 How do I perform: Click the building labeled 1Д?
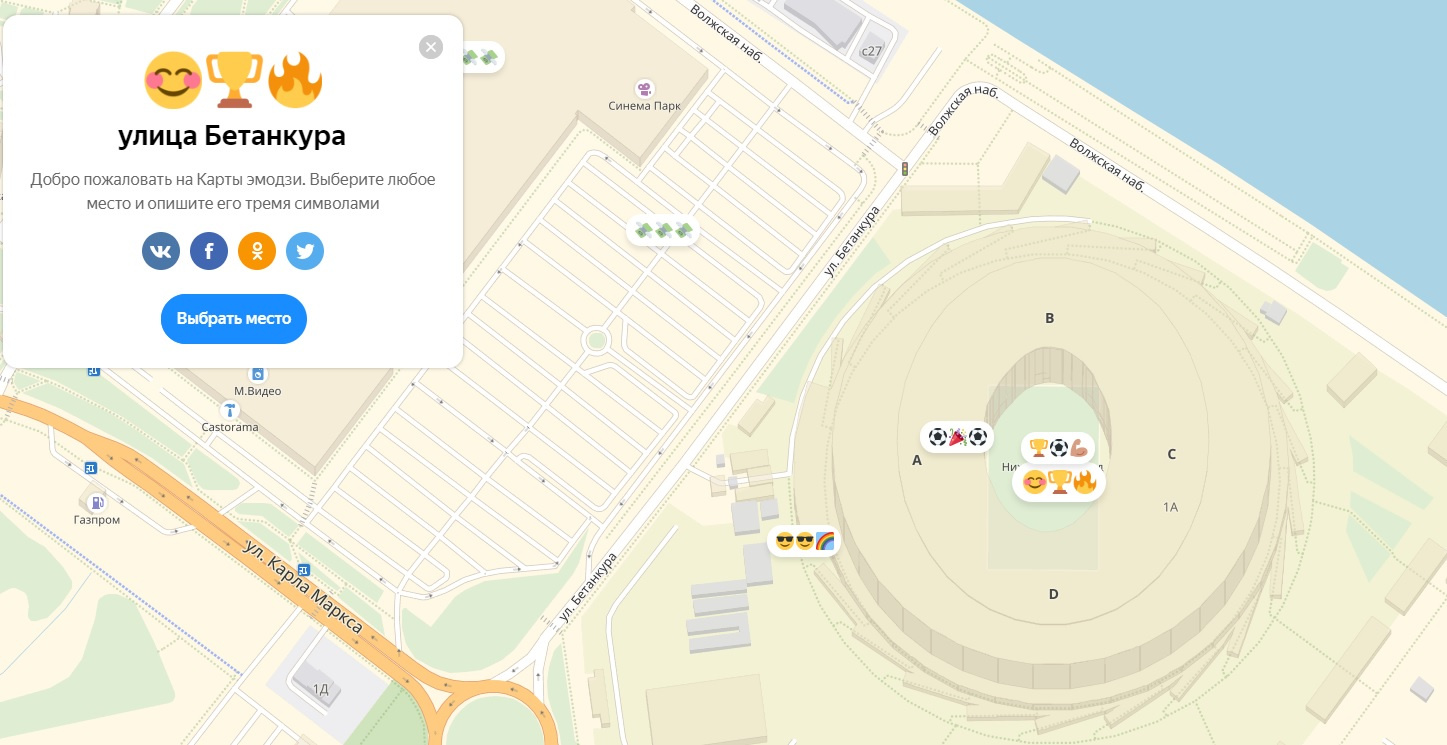coord(320,688)
